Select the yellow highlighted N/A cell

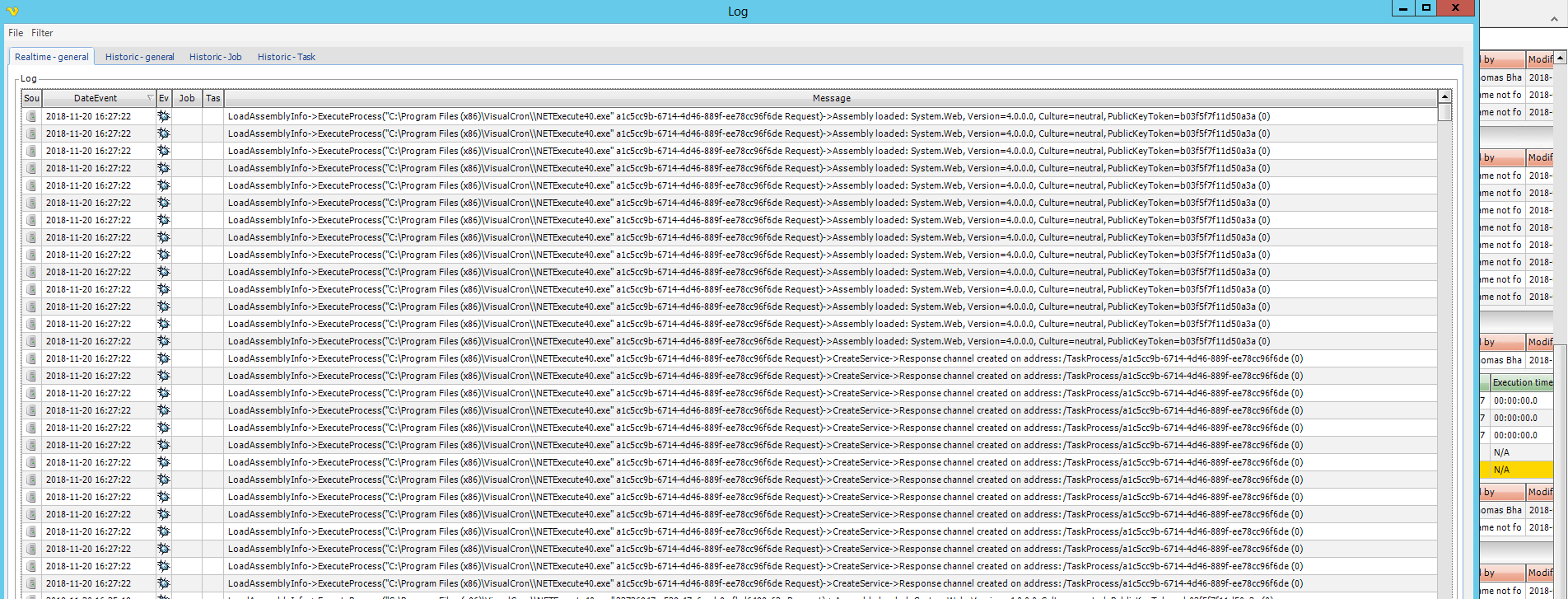coord(1520,470)
